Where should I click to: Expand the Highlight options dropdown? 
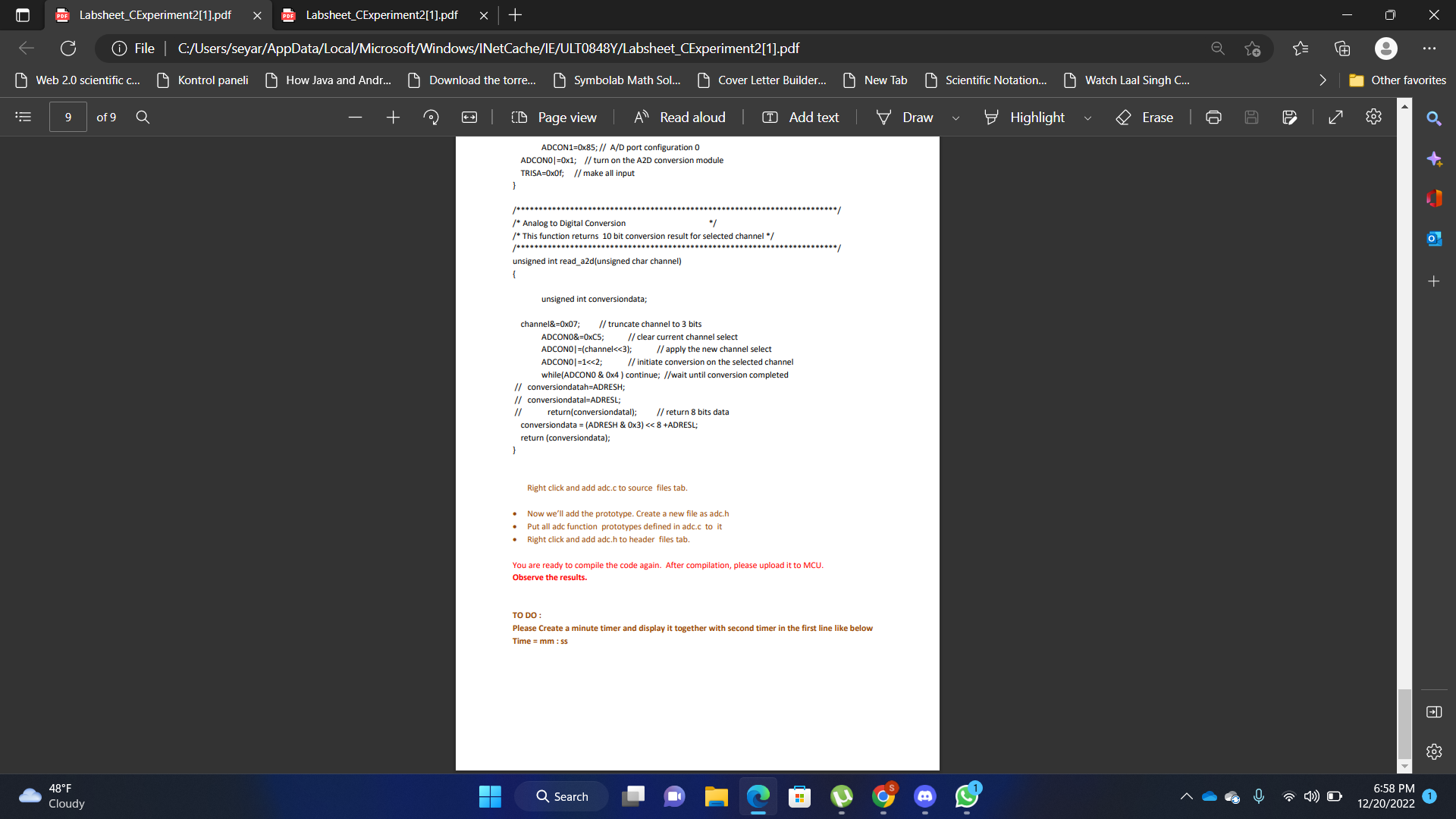coord(1088,118)
